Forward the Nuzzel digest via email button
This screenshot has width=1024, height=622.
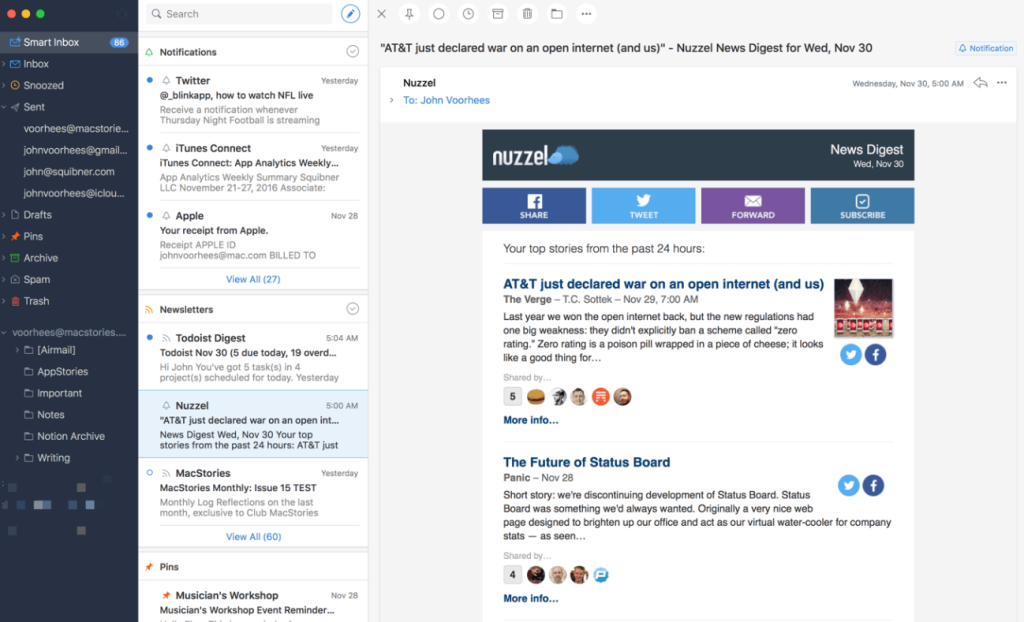click(x=753, y=206)
